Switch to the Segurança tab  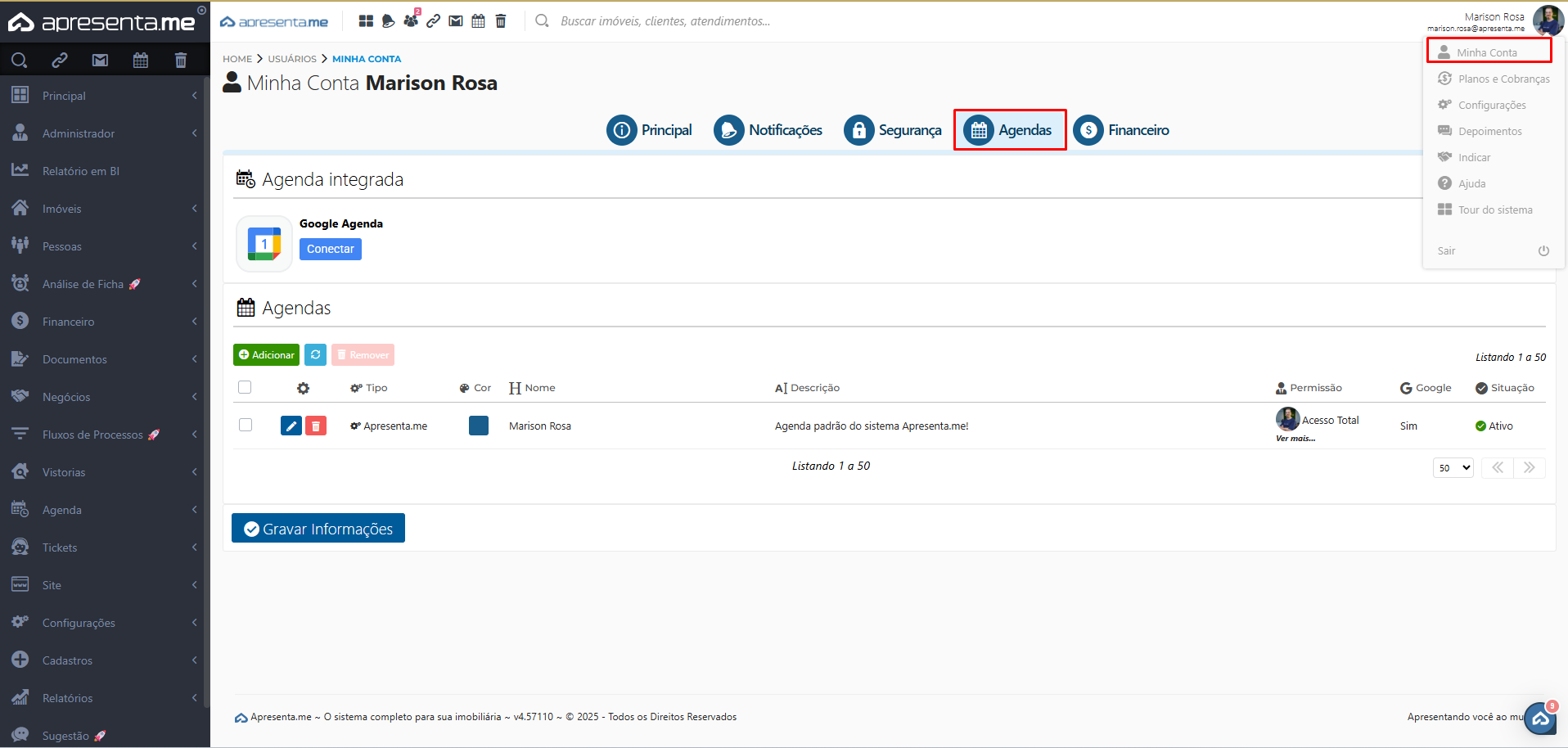pyautogui.click(x=894, y=130)
